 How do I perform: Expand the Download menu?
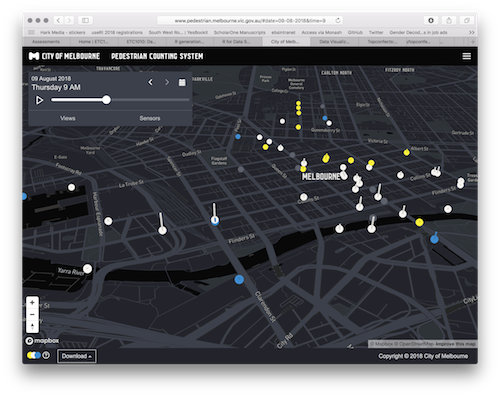77,356
